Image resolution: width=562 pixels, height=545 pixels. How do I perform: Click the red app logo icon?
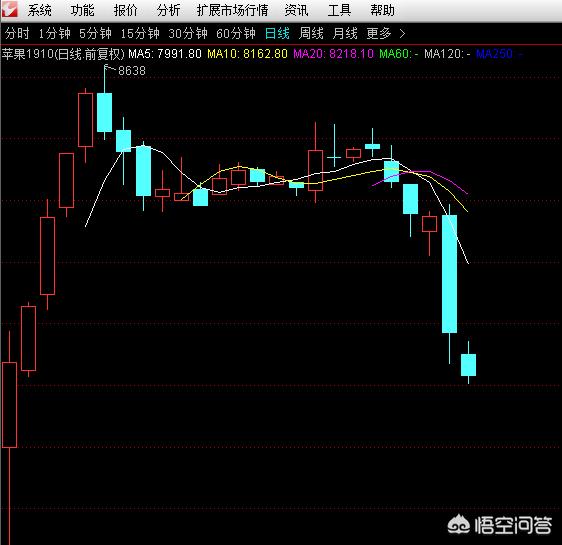pos(9,9)
